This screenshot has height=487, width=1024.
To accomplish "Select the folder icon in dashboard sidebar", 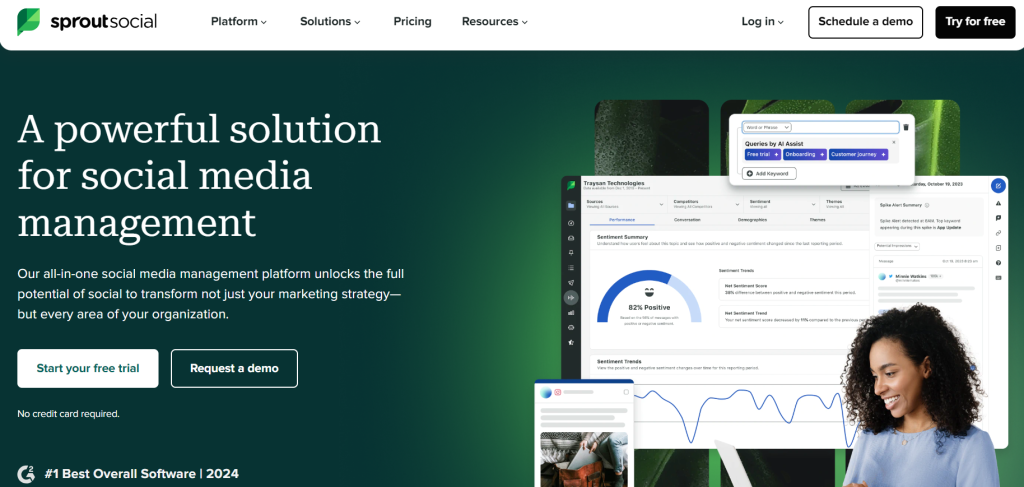I will click(571, 206).
